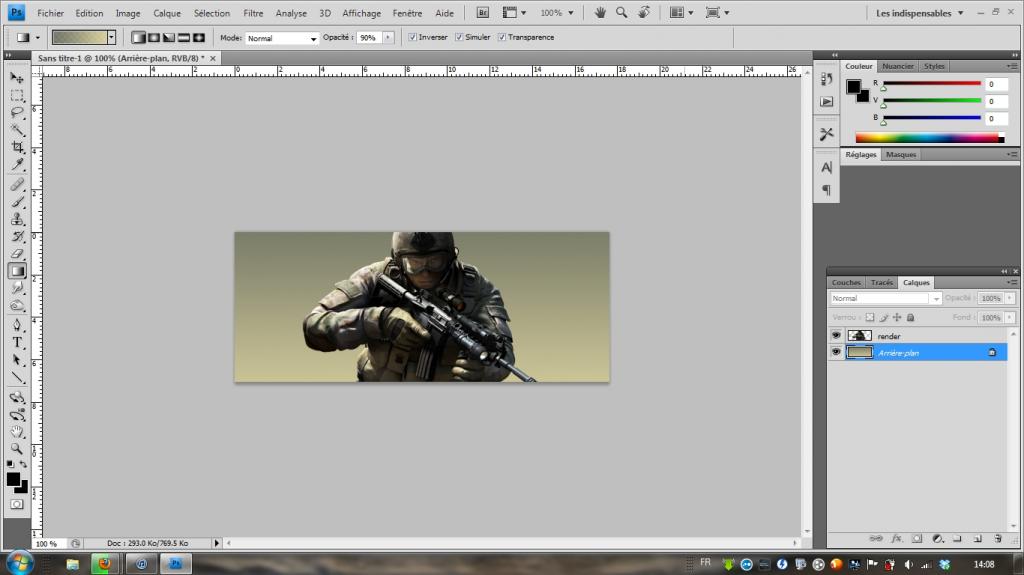This screenshot has height=575, width=1024.
Task: Select the History Brush tool
Action: click(17, 237)
